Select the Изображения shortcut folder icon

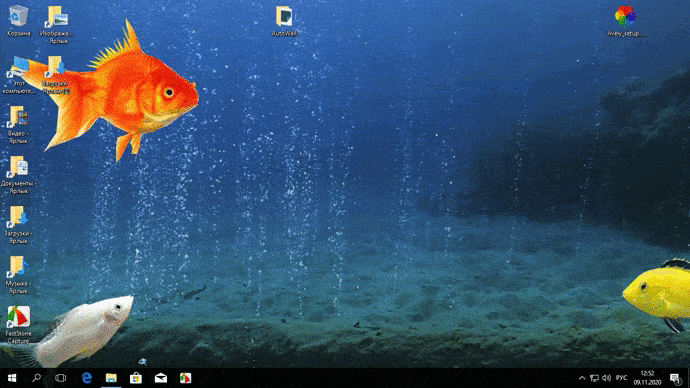[57, 24]
